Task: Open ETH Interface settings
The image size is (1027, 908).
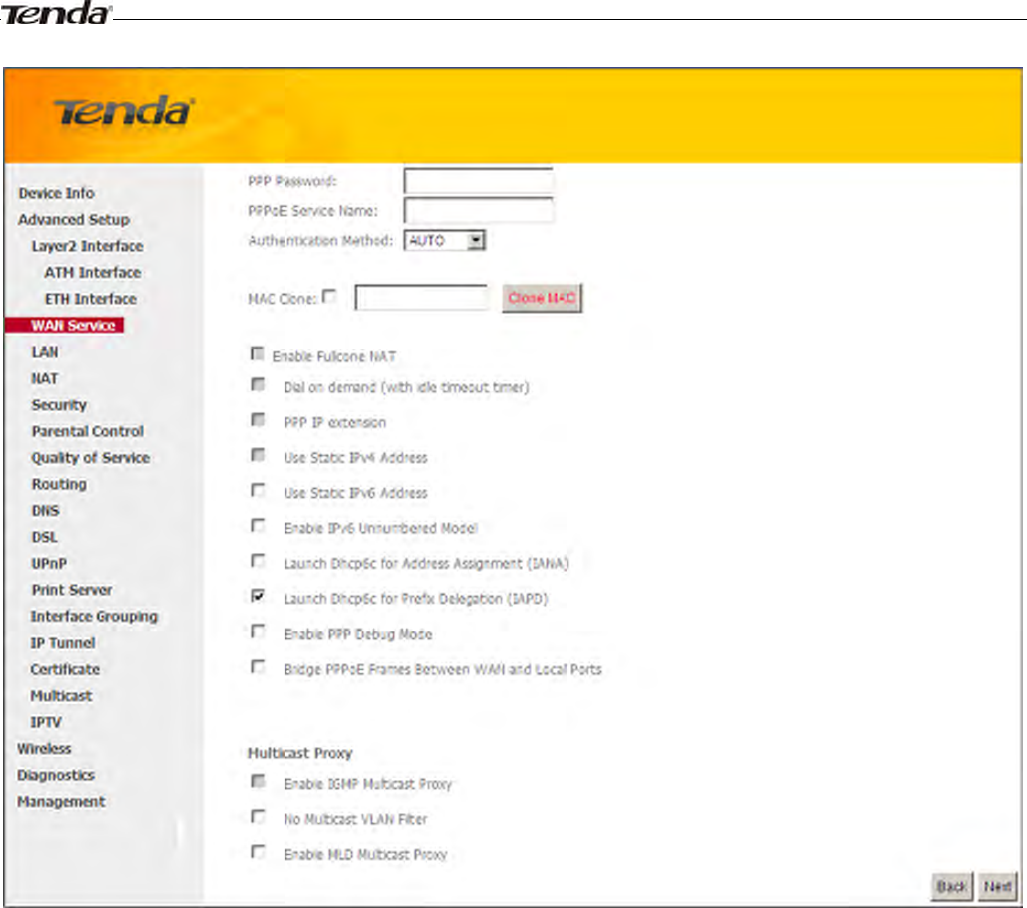Action: 90,299
